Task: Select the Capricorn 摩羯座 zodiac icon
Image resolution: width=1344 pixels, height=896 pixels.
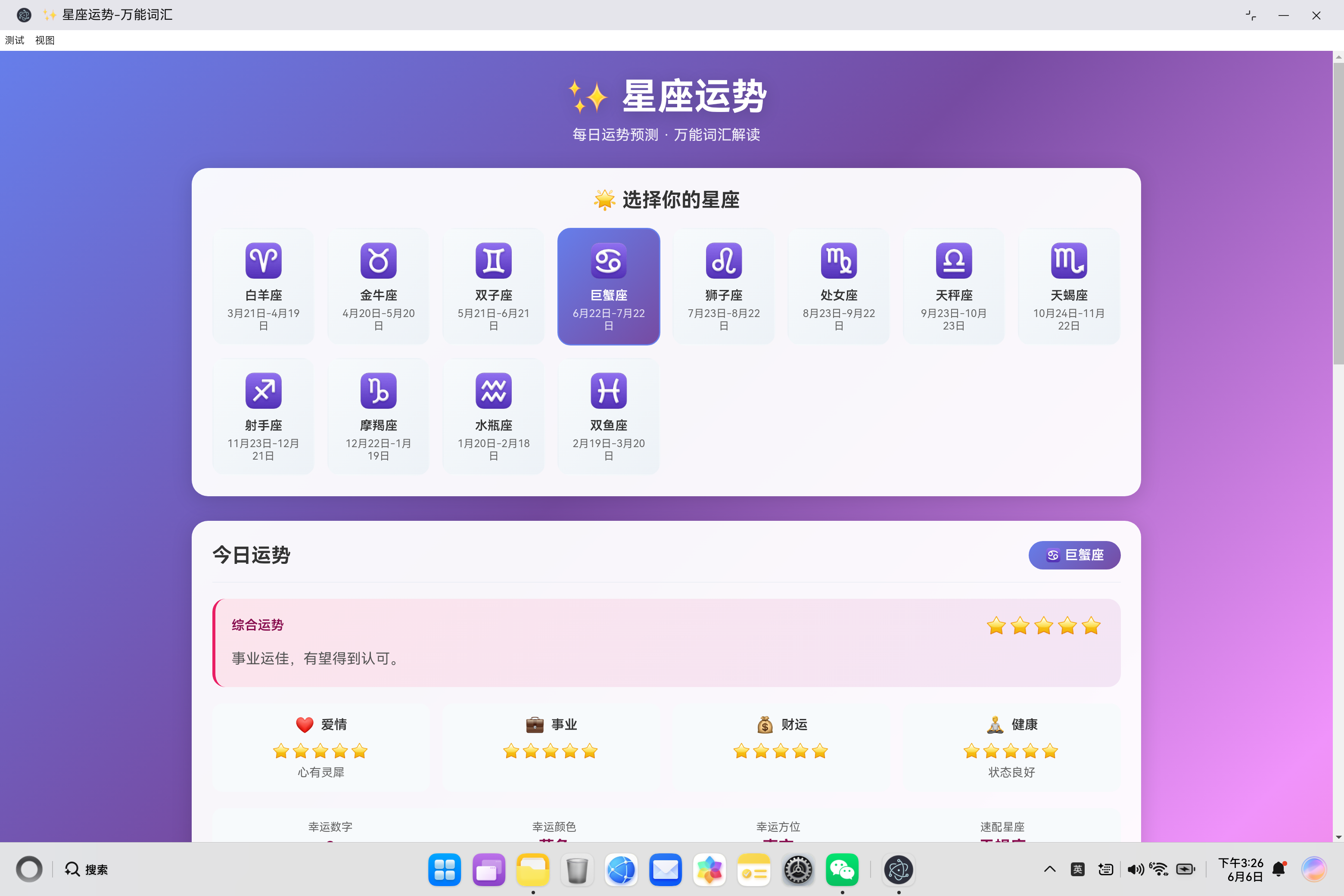Action: tap(378, 391)
